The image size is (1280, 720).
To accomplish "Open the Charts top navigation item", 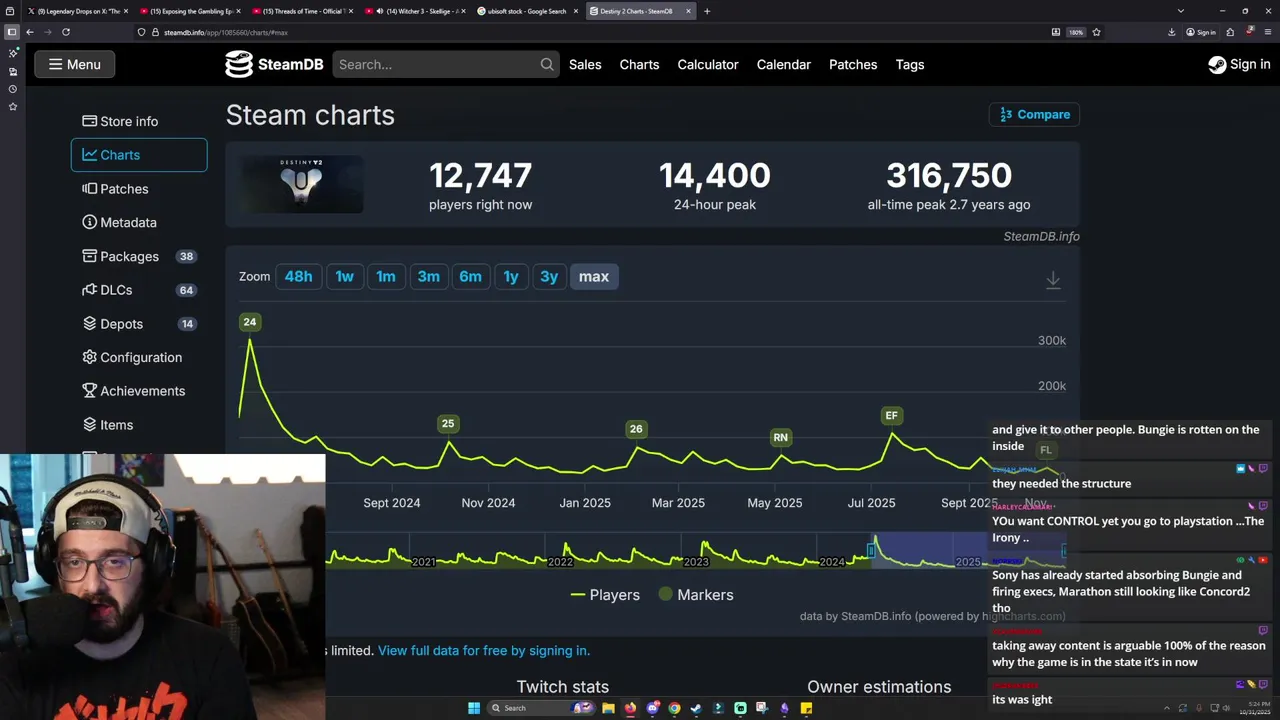I will pos(639,64).
